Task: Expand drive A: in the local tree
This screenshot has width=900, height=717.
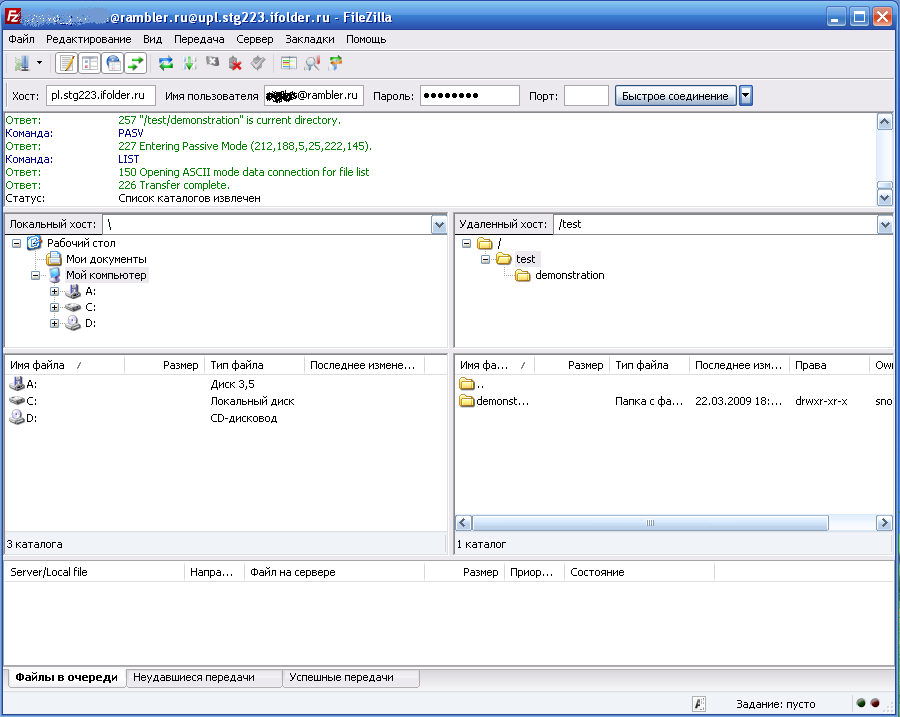Action: 54,292
